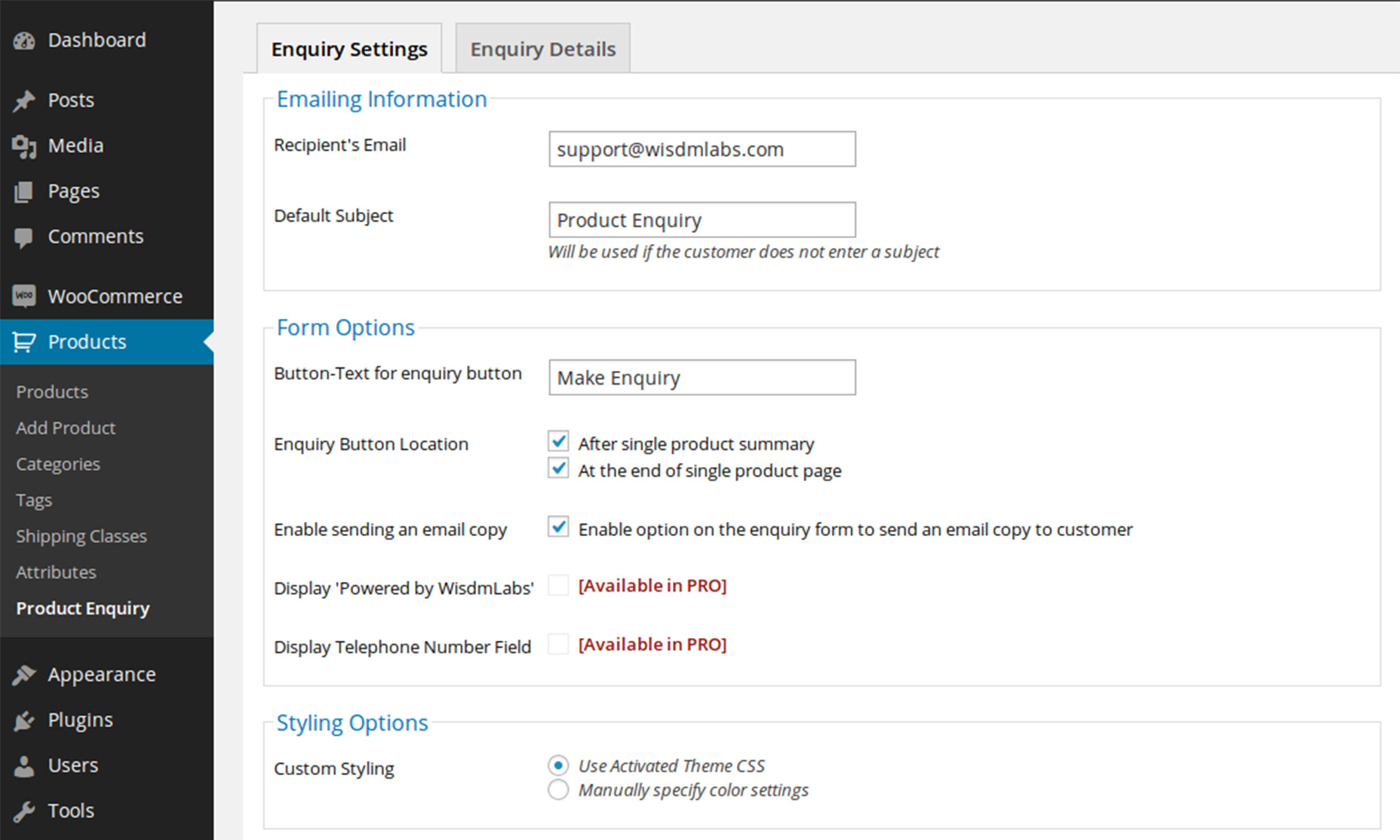Viewport: 1400px width, 840px height.
Task: Open Appearance menu item
Action: 107,674
